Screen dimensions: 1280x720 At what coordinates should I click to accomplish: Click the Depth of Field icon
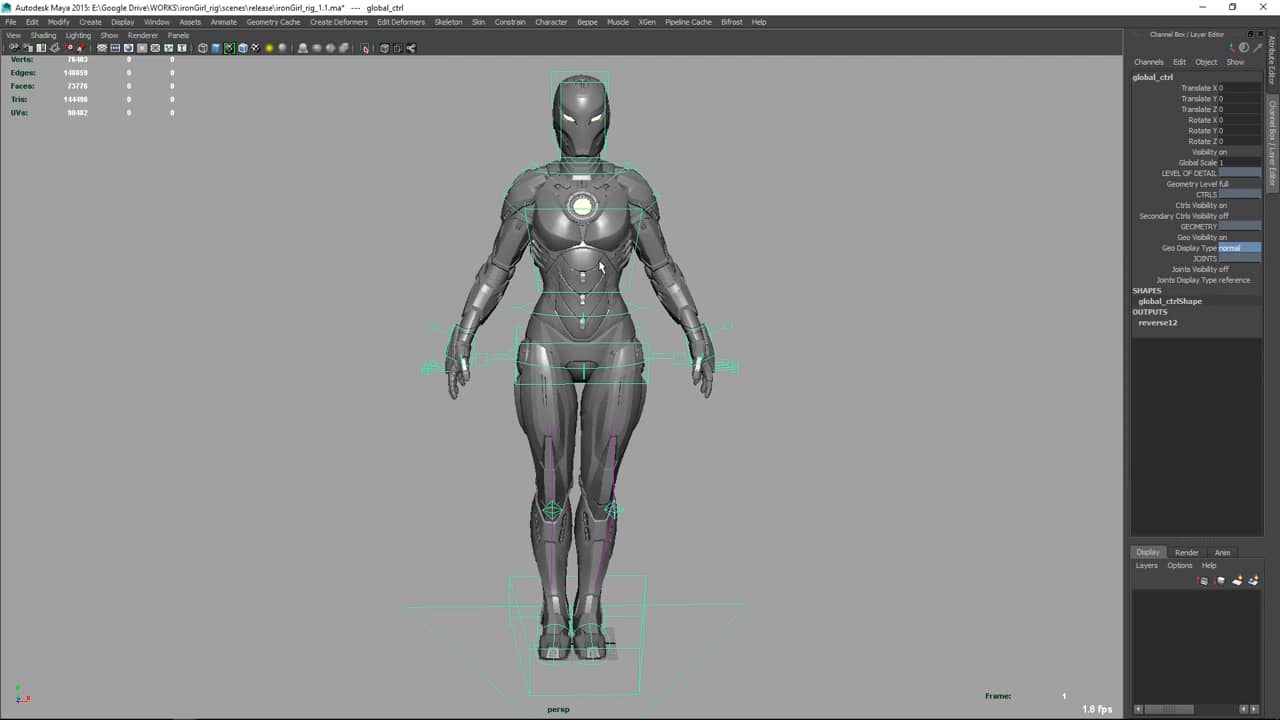(343, 48)
